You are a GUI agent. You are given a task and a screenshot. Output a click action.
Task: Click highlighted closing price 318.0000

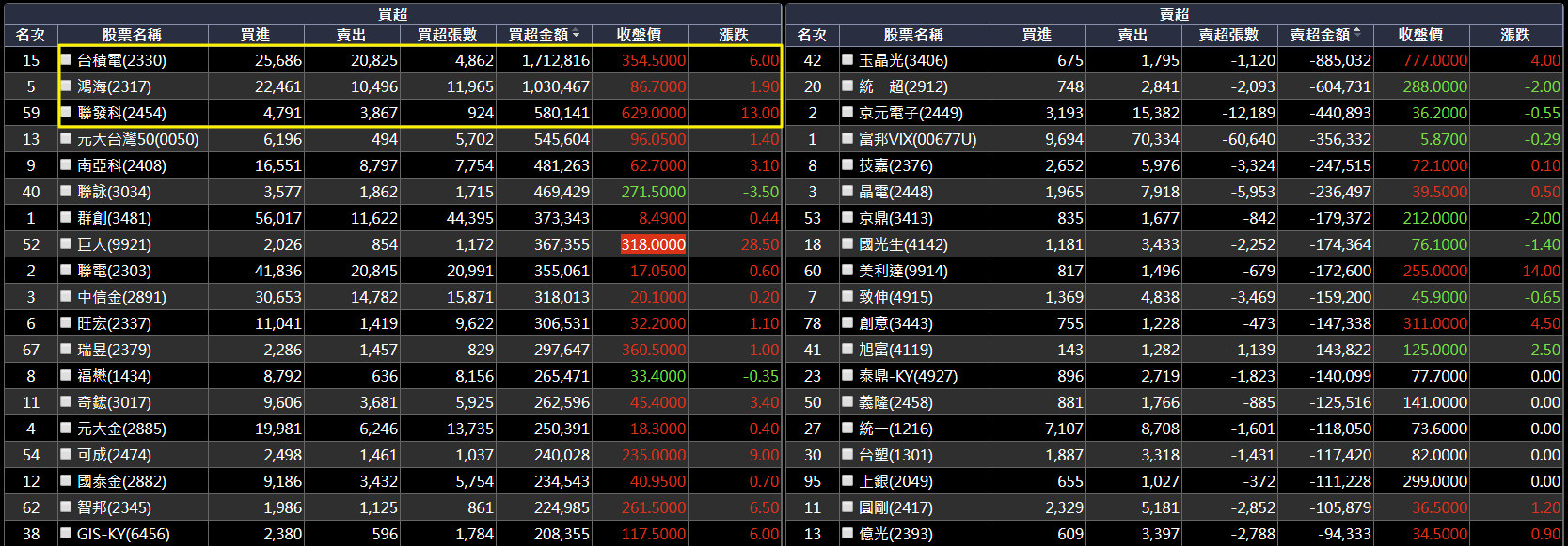(653, 244)
